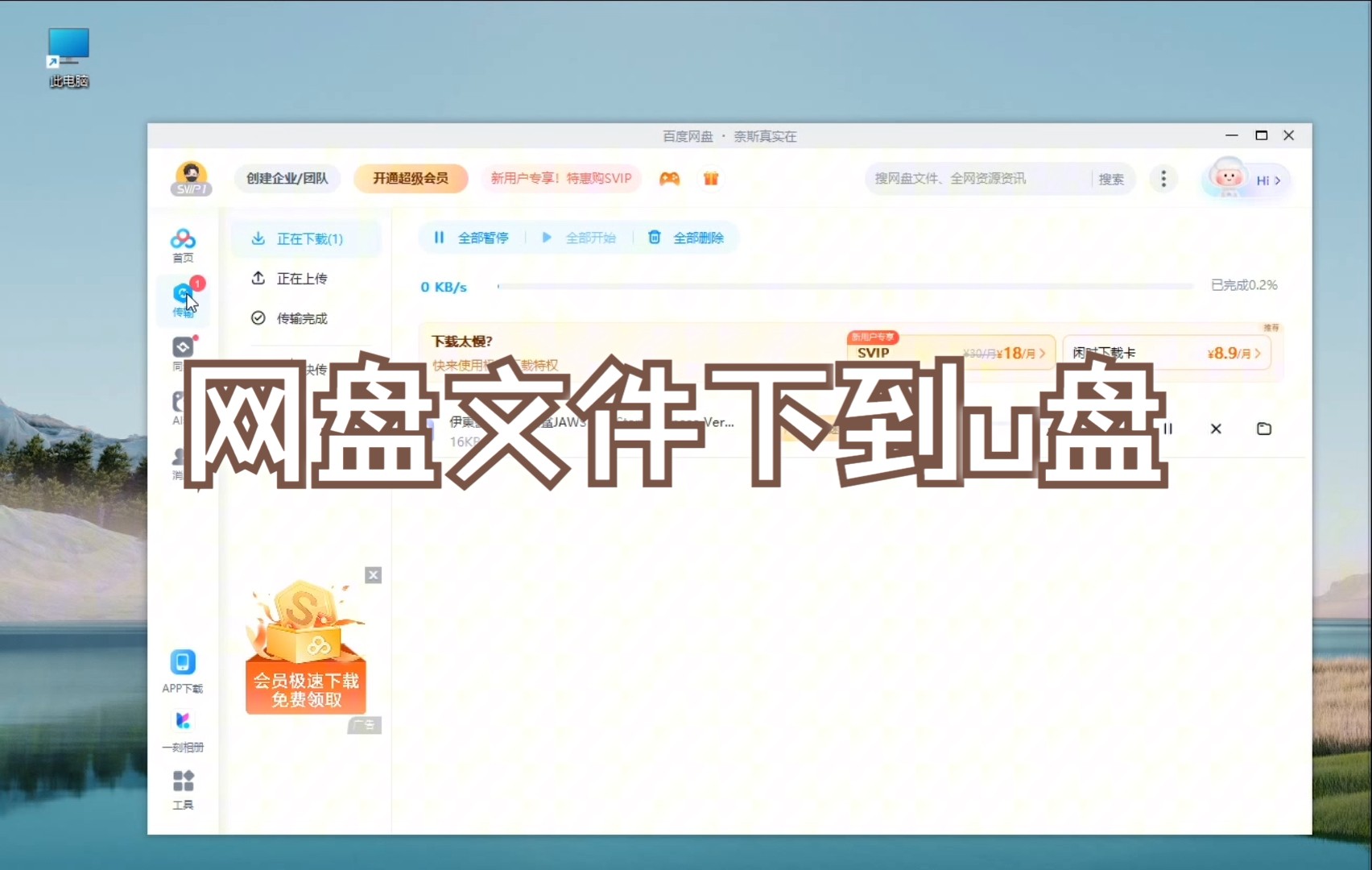Open the APP下载 sidebar icon
Image resolution: width=1372 pixels, height=870 pixels.
[x=183, y=671]
